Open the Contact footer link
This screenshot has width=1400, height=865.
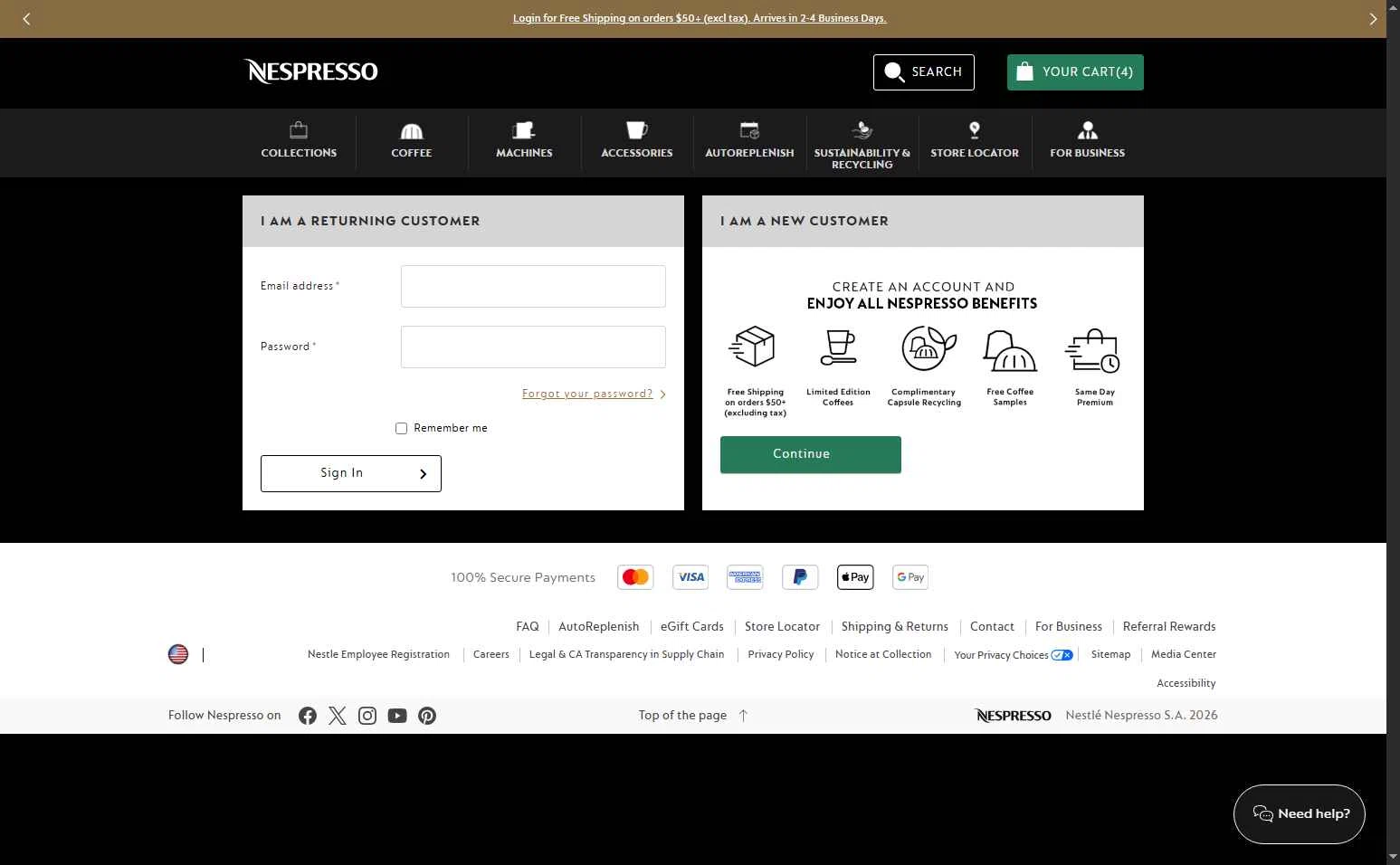coord(992,627)
